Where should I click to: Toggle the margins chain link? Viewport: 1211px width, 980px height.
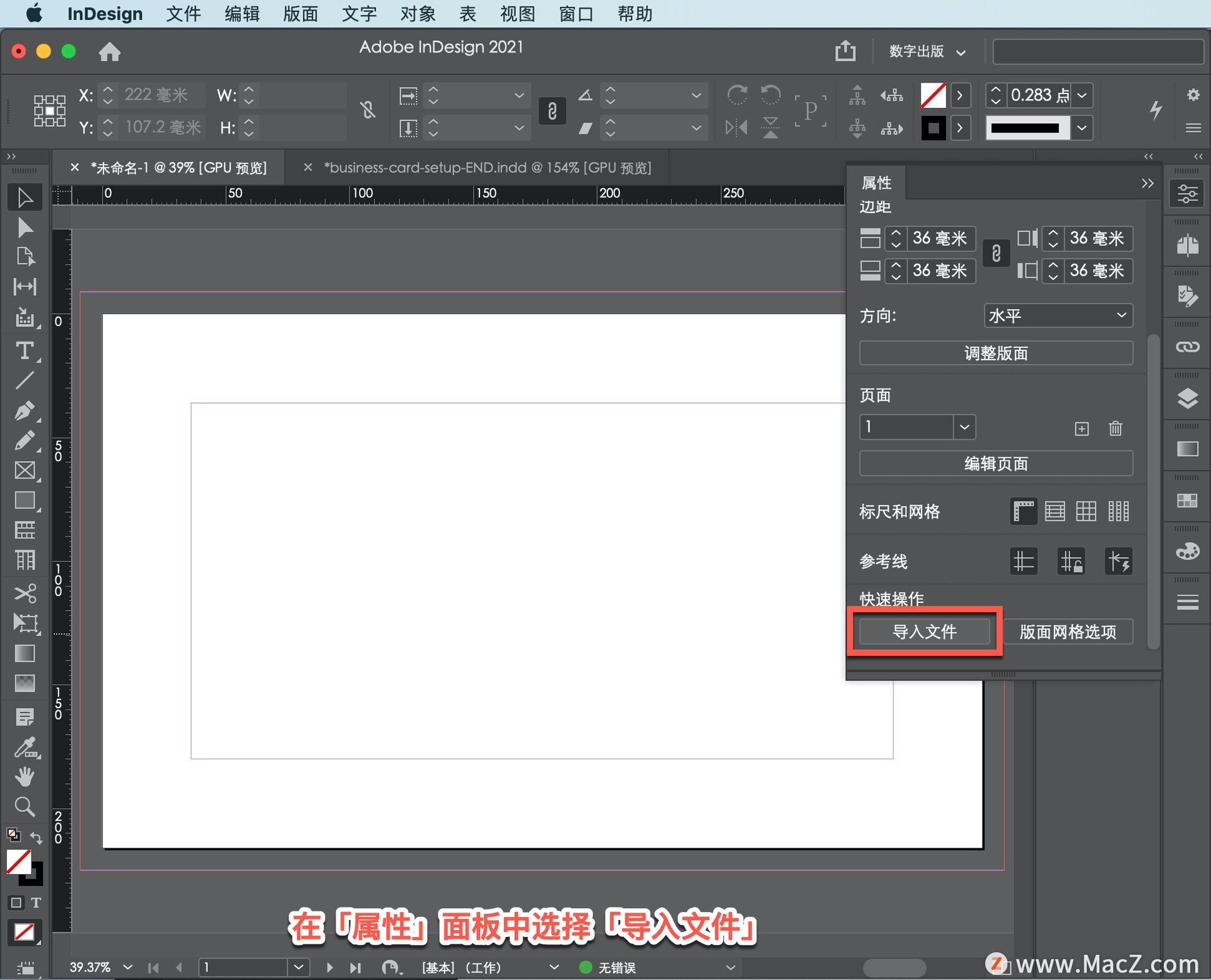pyautogui.click(x=997, y=254)
